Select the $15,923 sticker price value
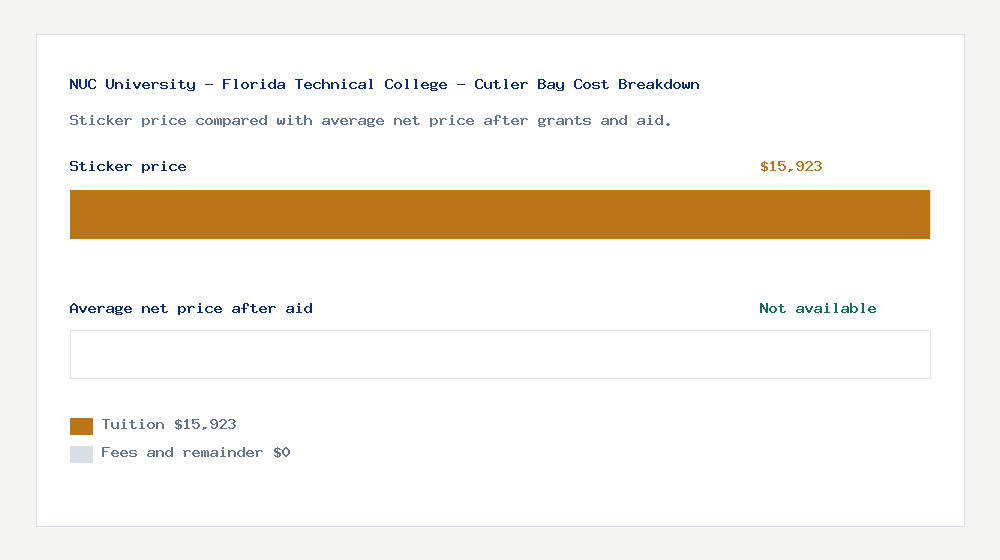Screen dimensions: 1000x560 [x=791, y=166]
